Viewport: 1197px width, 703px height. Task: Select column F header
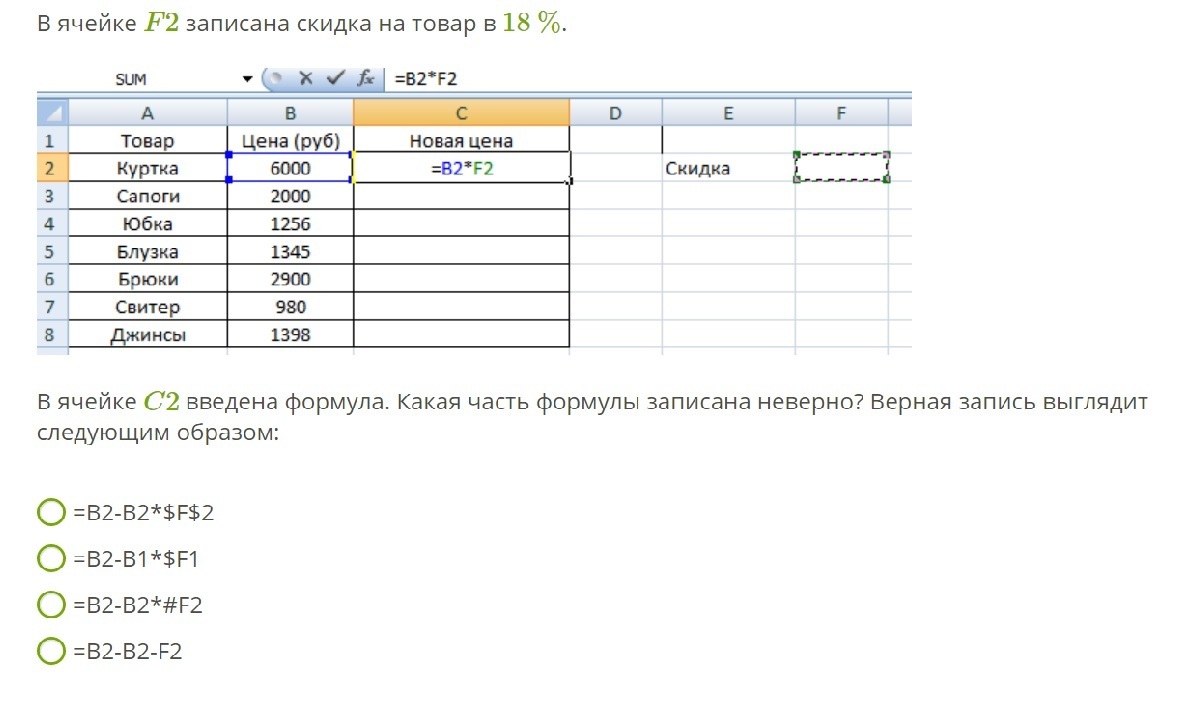pos(841,113)
